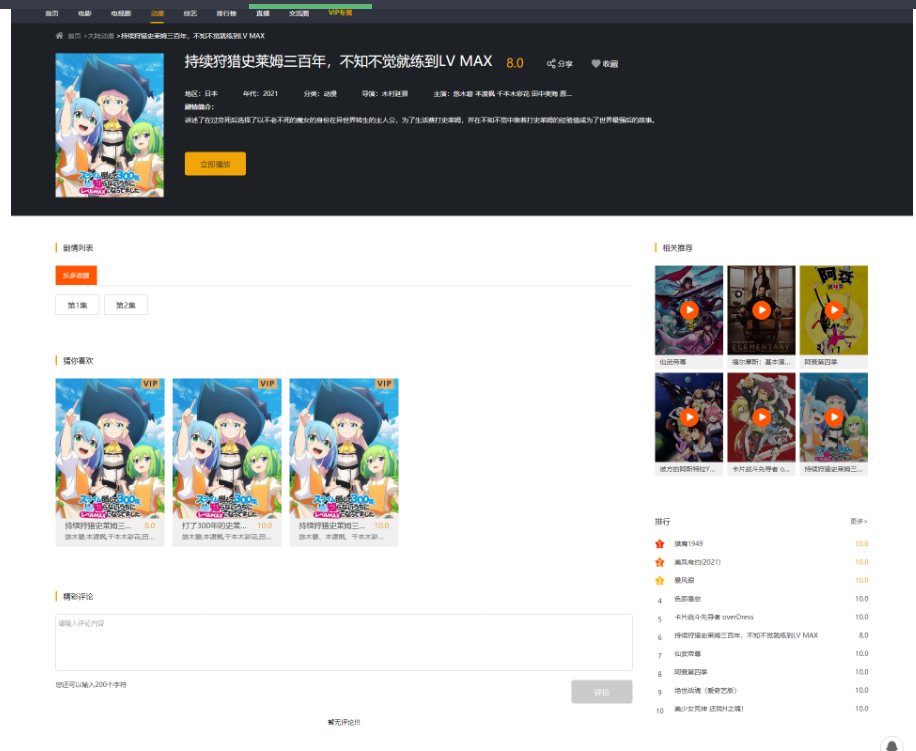Open 打了300年的史莱... recommended poster
Screen dimensions: 916x751
pyautogui.click(x=227, y=448)
